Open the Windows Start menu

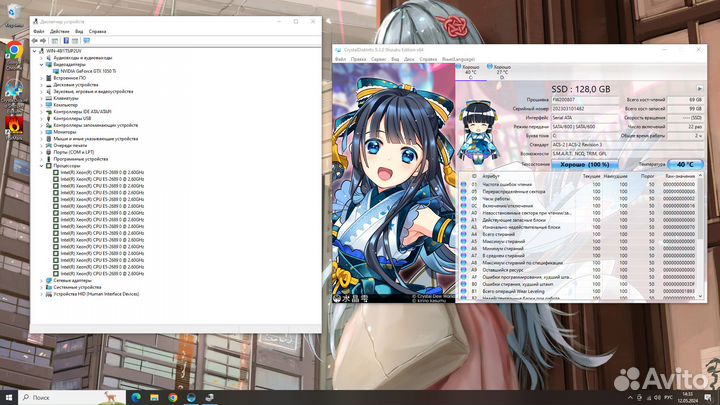point(9,398)
